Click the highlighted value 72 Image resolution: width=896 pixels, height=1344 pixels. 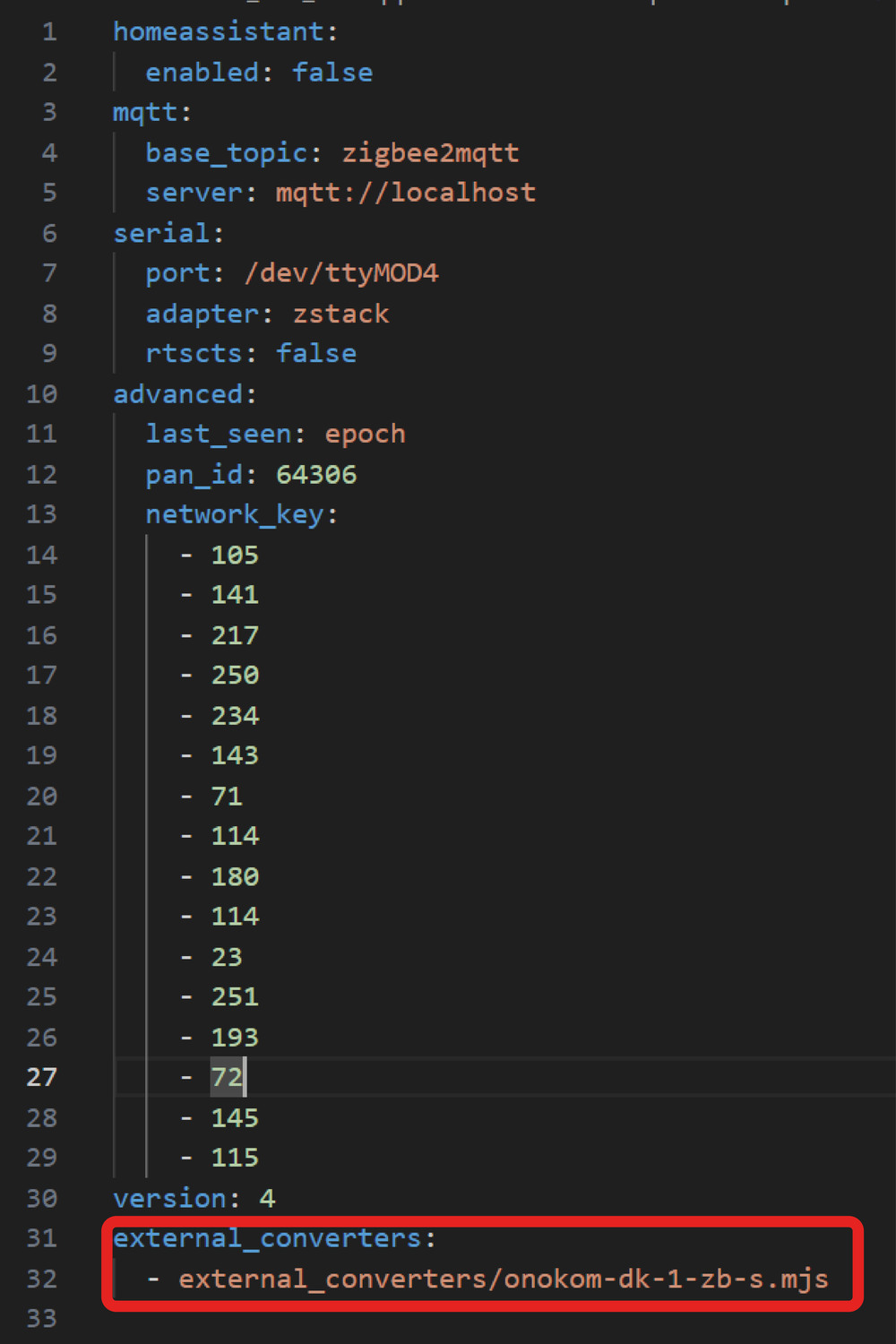[226, 1077]
